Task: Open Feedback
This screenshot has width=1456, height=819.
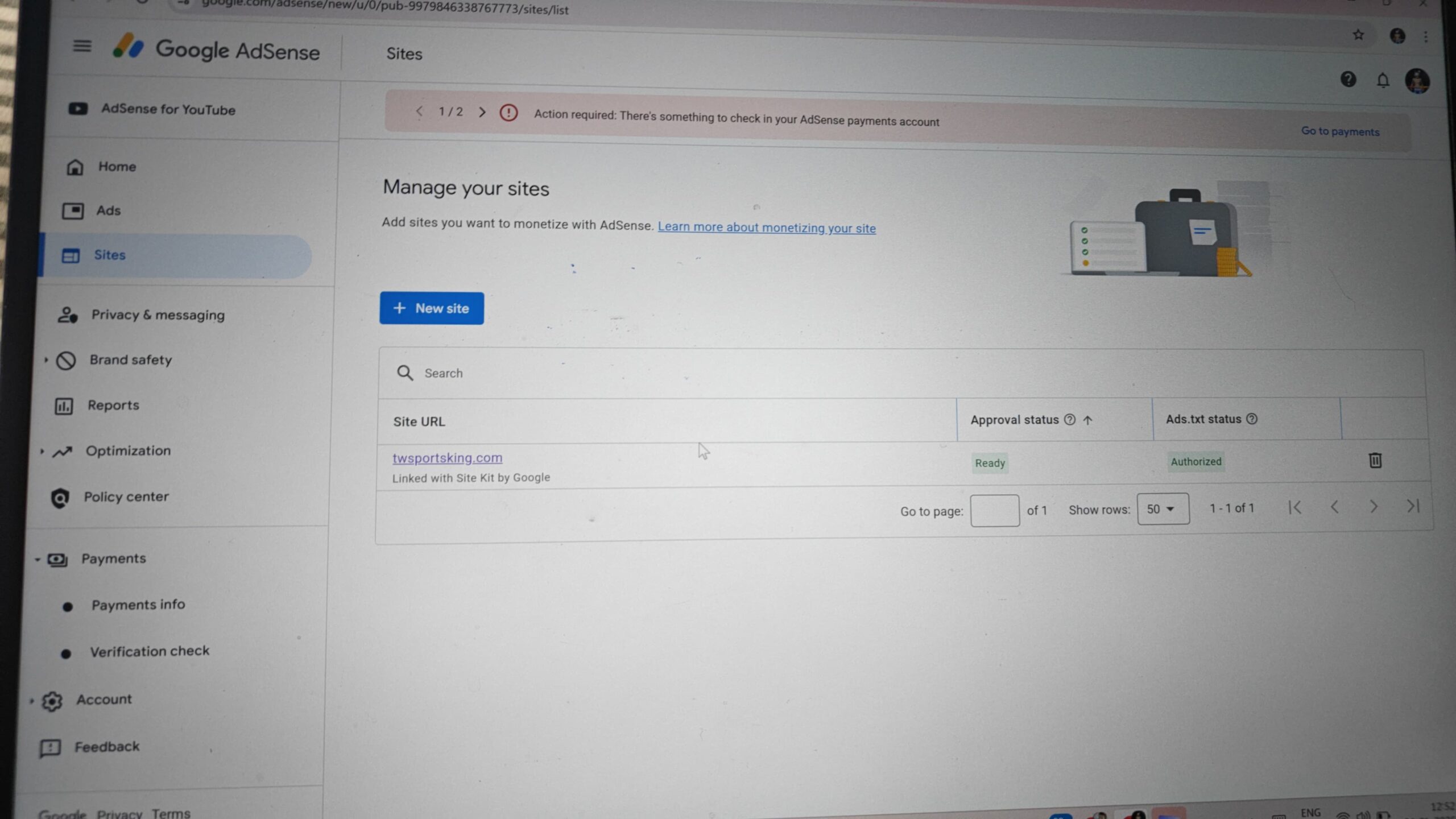Action: pyautogui.click(x=107, y=746)
